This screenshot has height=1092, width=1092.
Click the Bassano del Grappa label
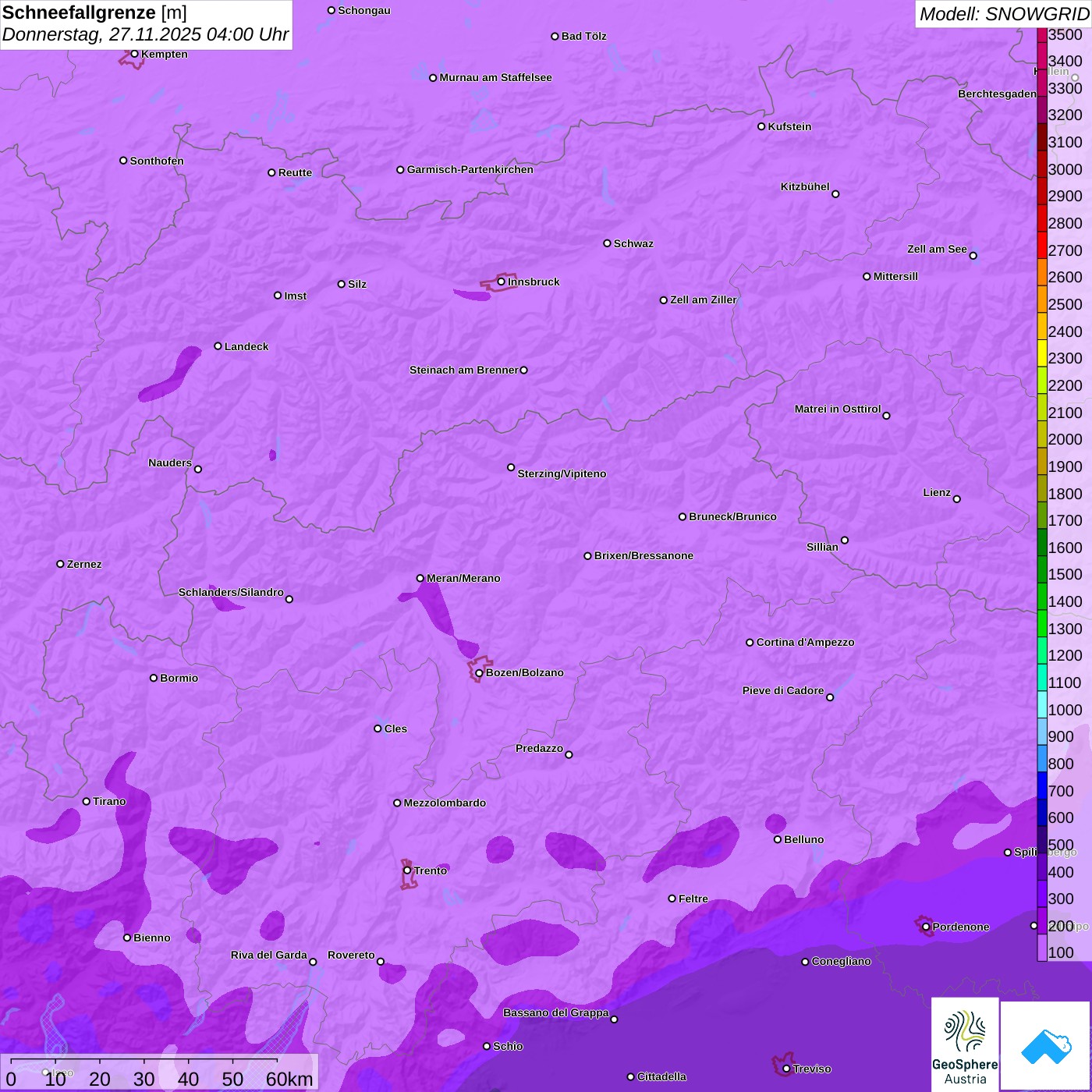[556, 1012]
